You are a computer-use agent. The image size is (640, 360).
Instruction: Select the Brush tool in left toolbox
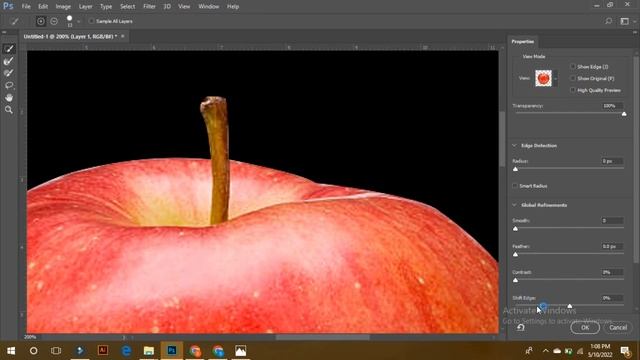pyautogui.click(x=9, y=73)
